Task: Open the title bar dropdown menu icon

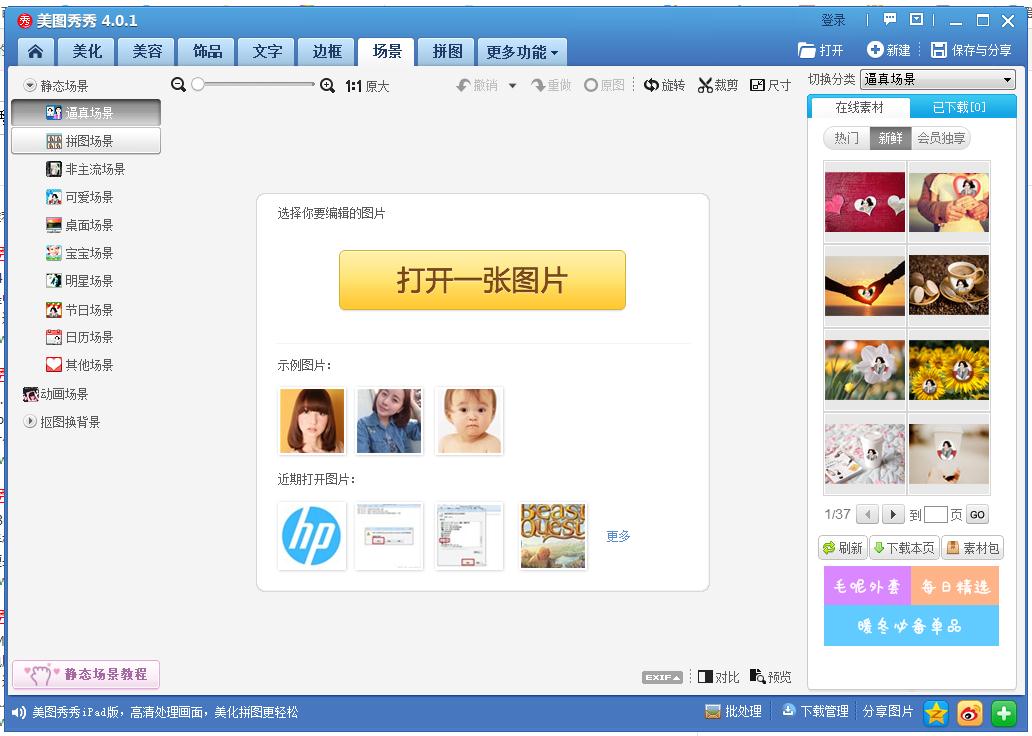Action: pos(916,20)
